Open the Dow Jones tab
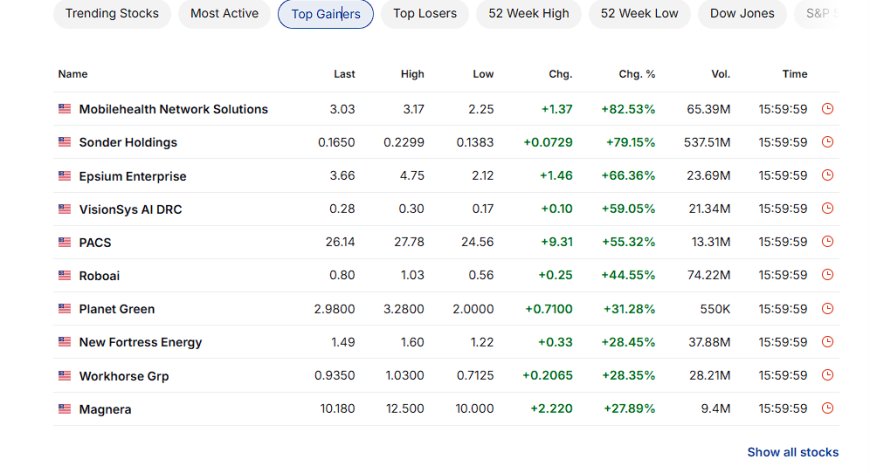Screen dimensions: 870x473 coord(742,13)
